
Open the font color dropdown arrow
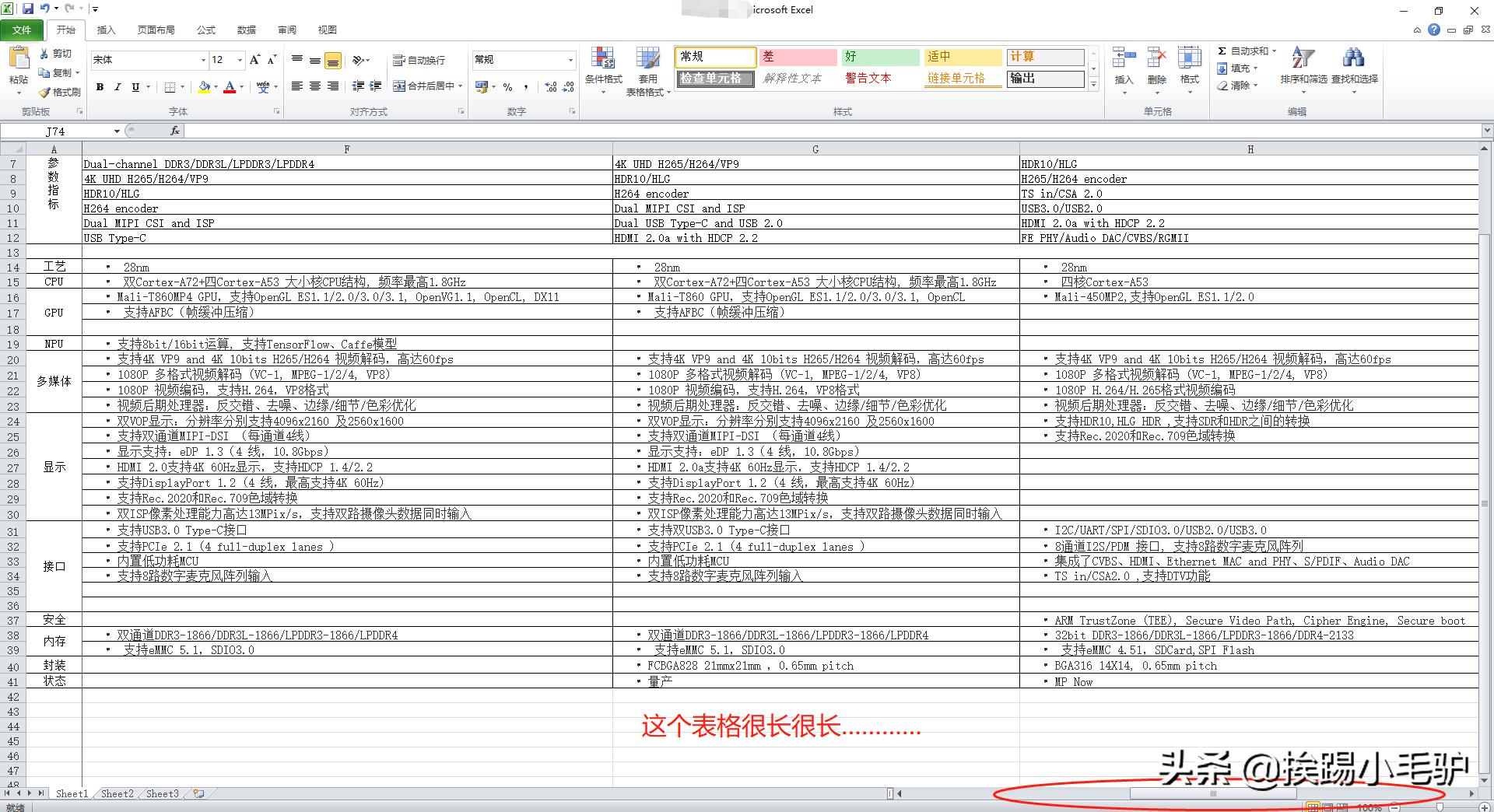pos(240,87)
